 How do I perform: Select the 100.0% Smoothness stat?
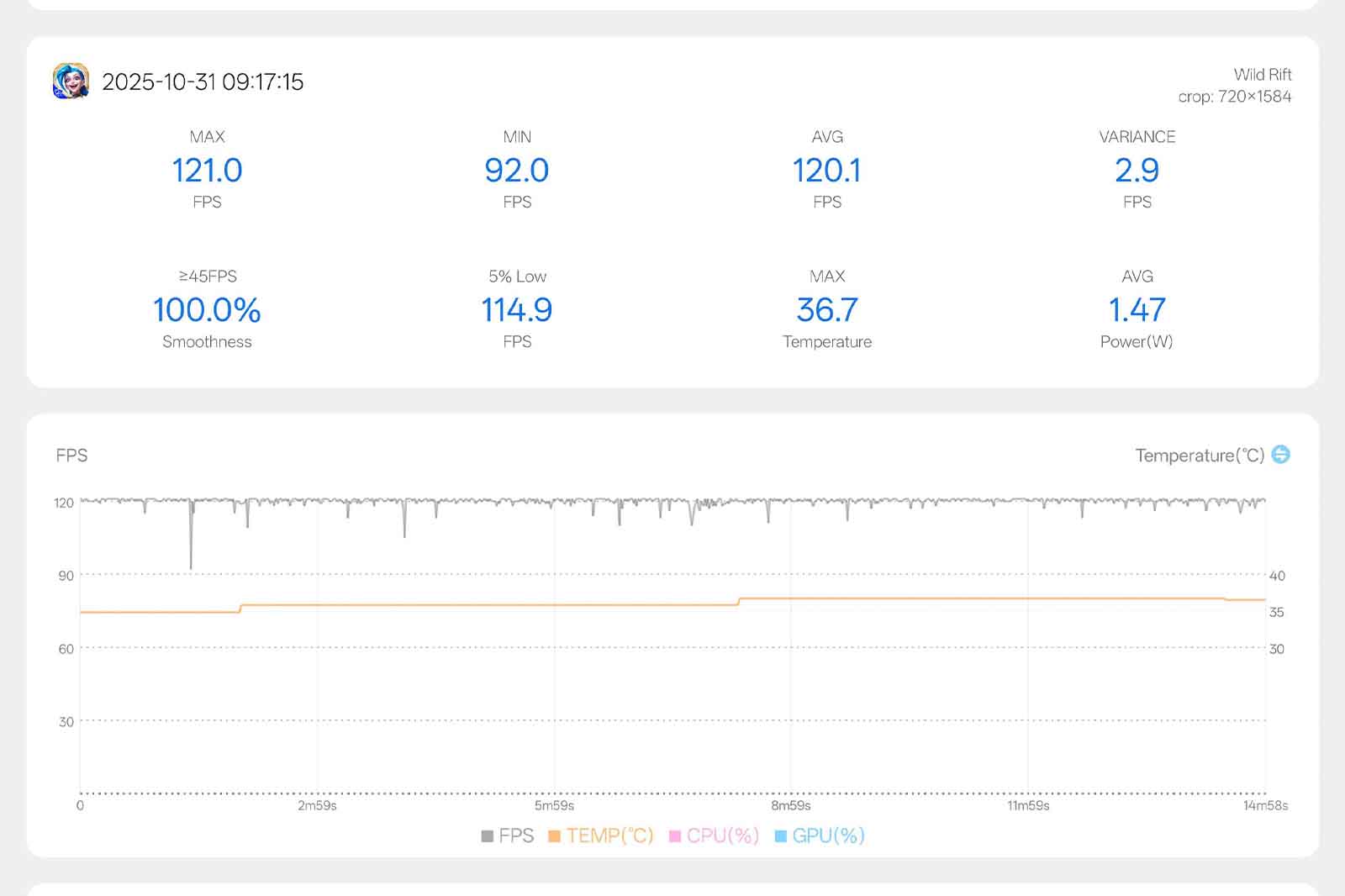pos(207,310)
